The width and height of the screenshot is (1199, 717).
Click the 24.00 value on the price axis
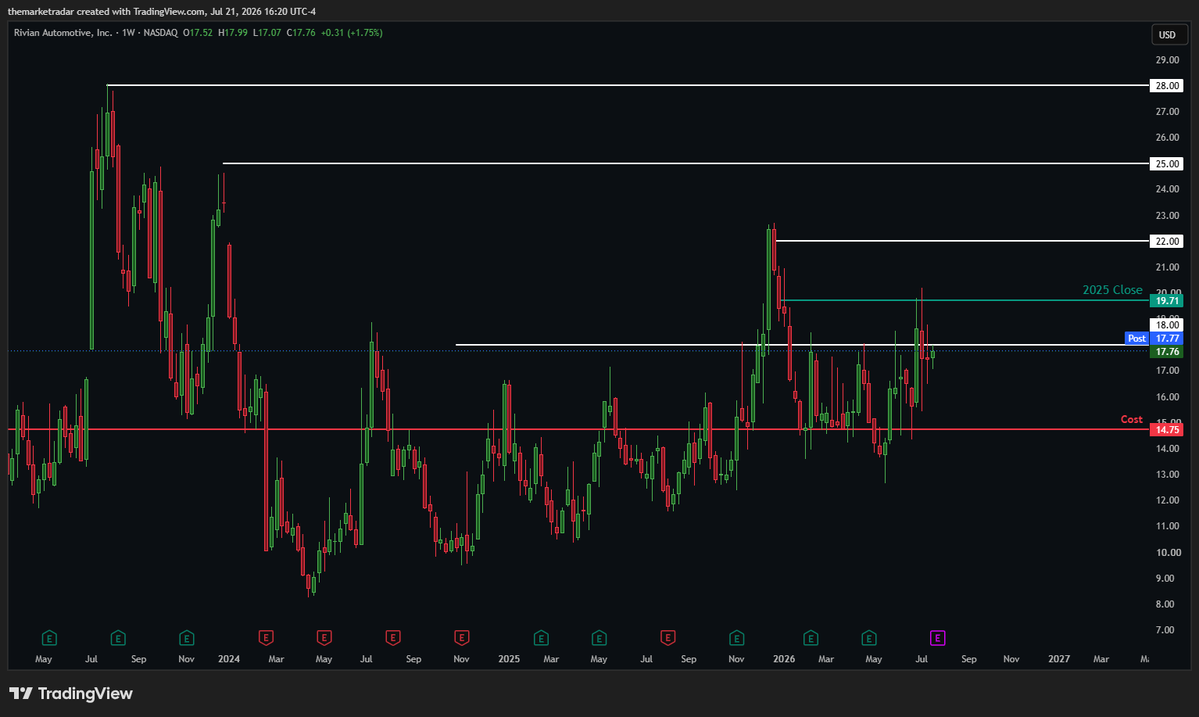pos(1167,190)
